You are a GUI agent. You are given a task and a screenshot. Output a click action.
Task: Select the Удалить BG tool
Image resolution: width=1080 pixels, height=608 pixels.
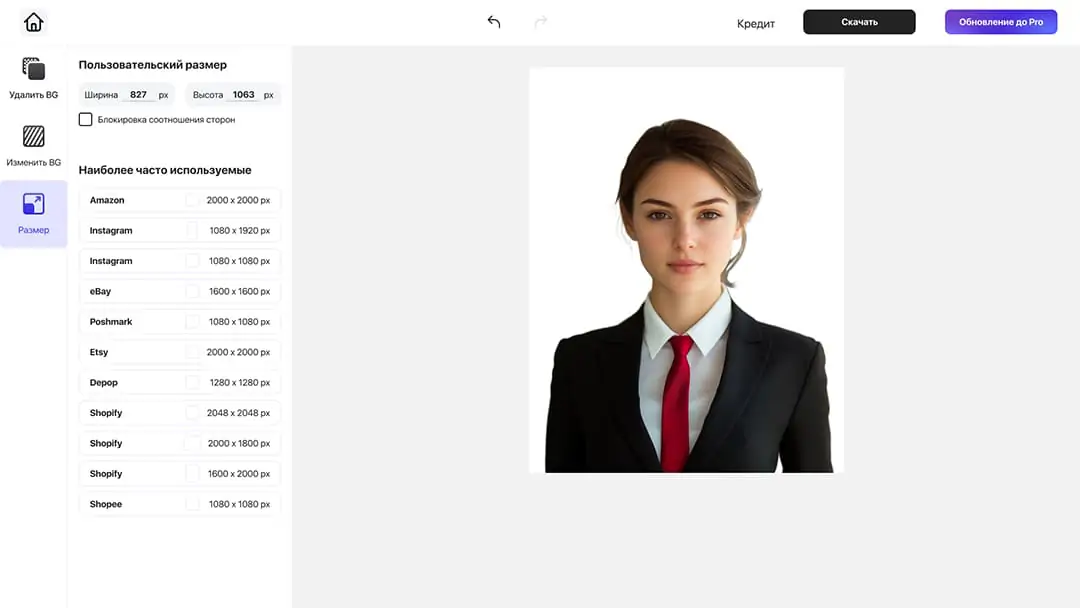[33, 78]
